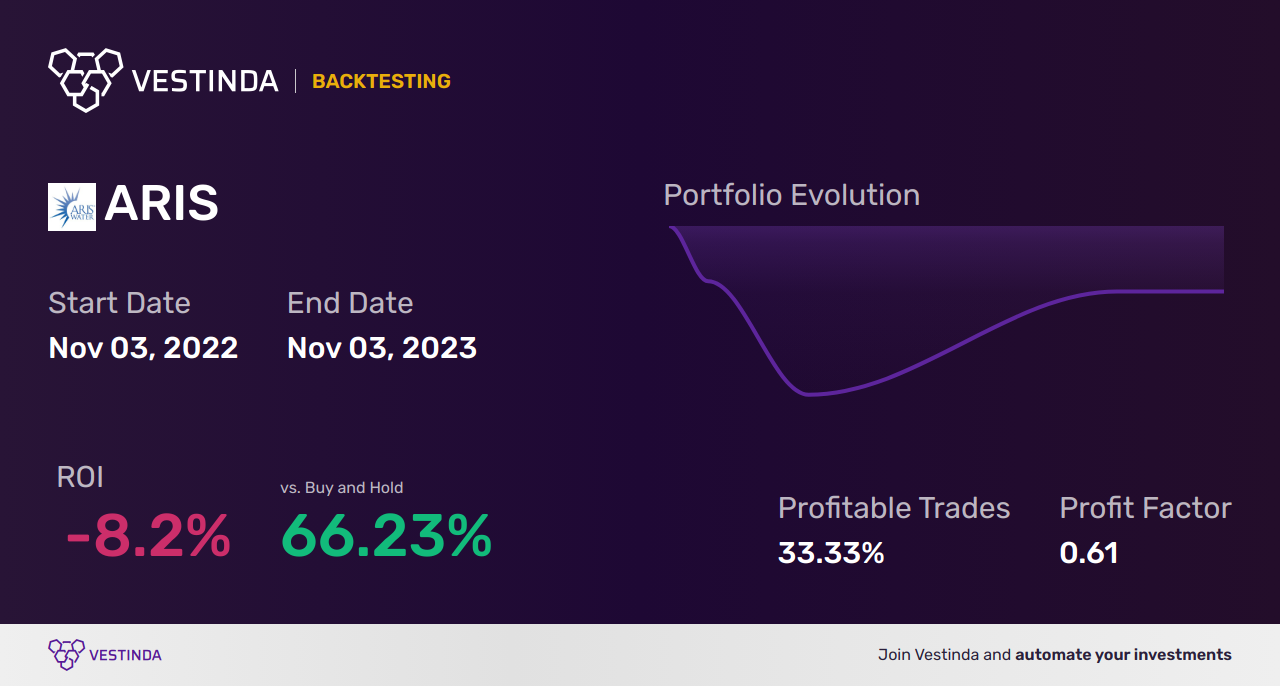
Task: Click the Start Date label
Action: 119,303
